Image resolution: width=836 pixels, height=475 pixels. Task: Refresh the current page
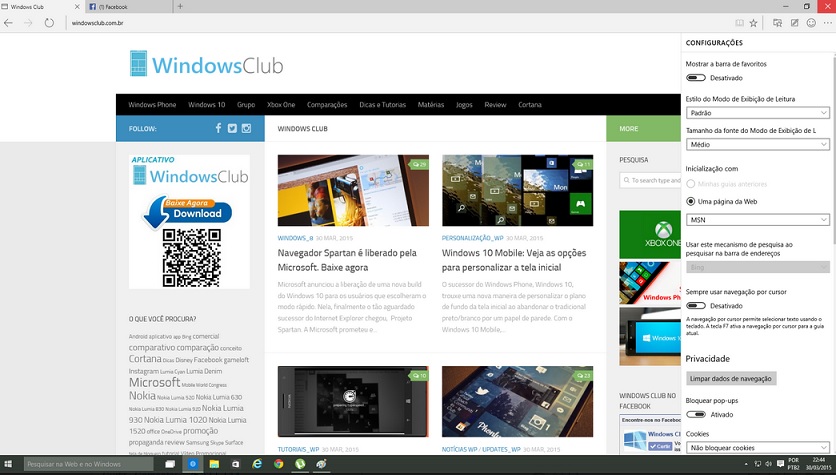(49, 22)
